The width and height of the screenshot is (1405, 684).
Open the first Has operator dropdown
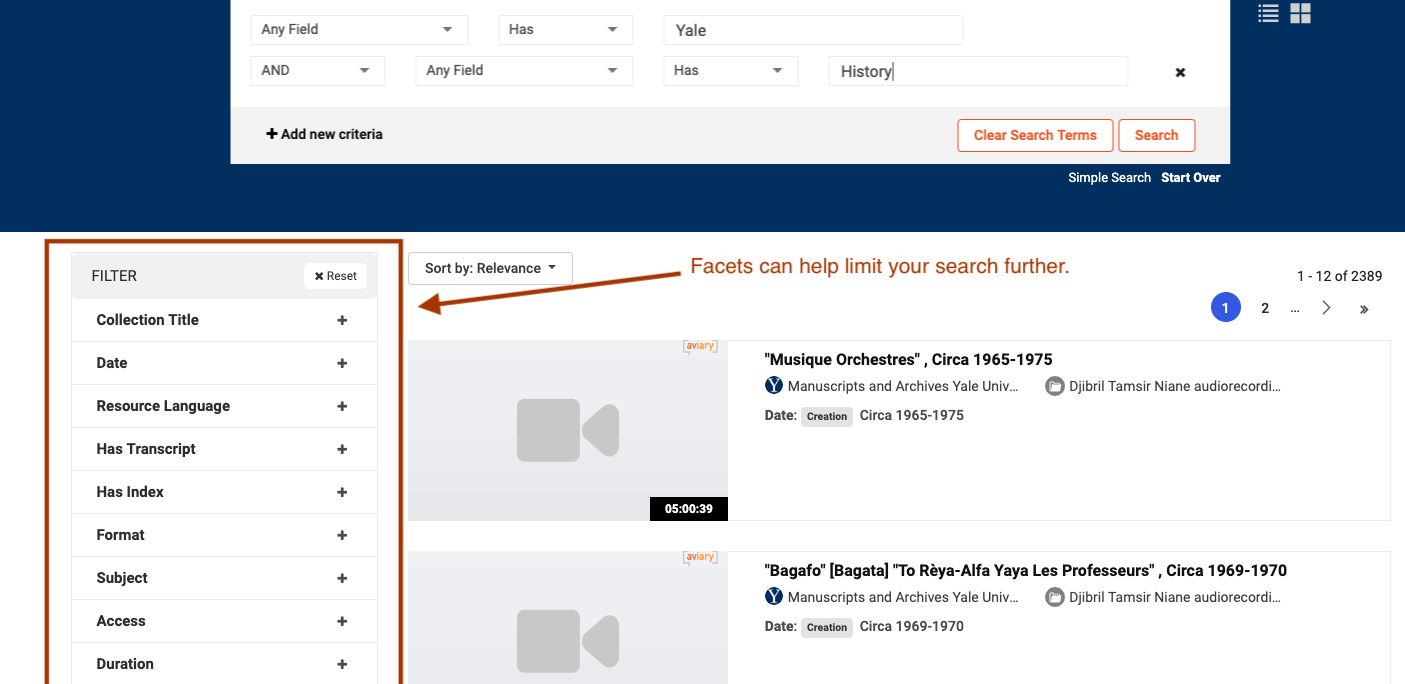point(565,30)
